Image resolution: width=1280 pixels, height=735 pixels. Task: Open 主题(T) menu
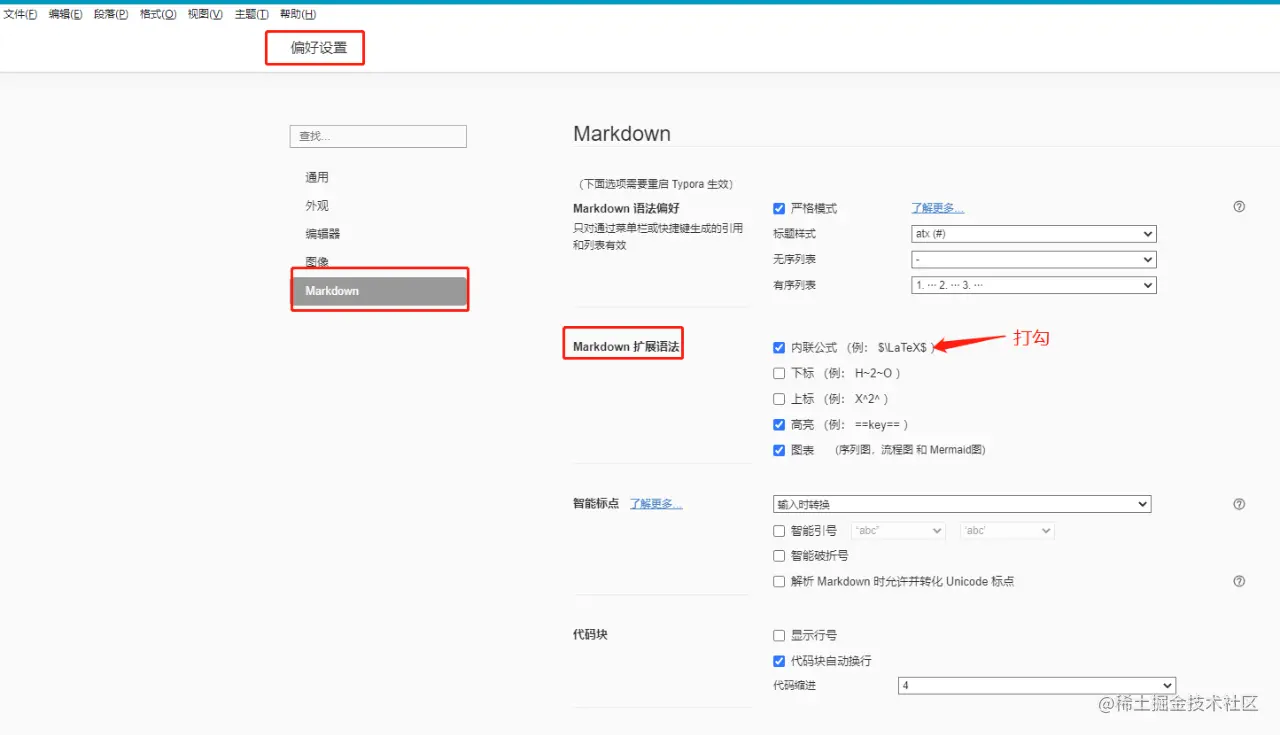click(252, 14)
